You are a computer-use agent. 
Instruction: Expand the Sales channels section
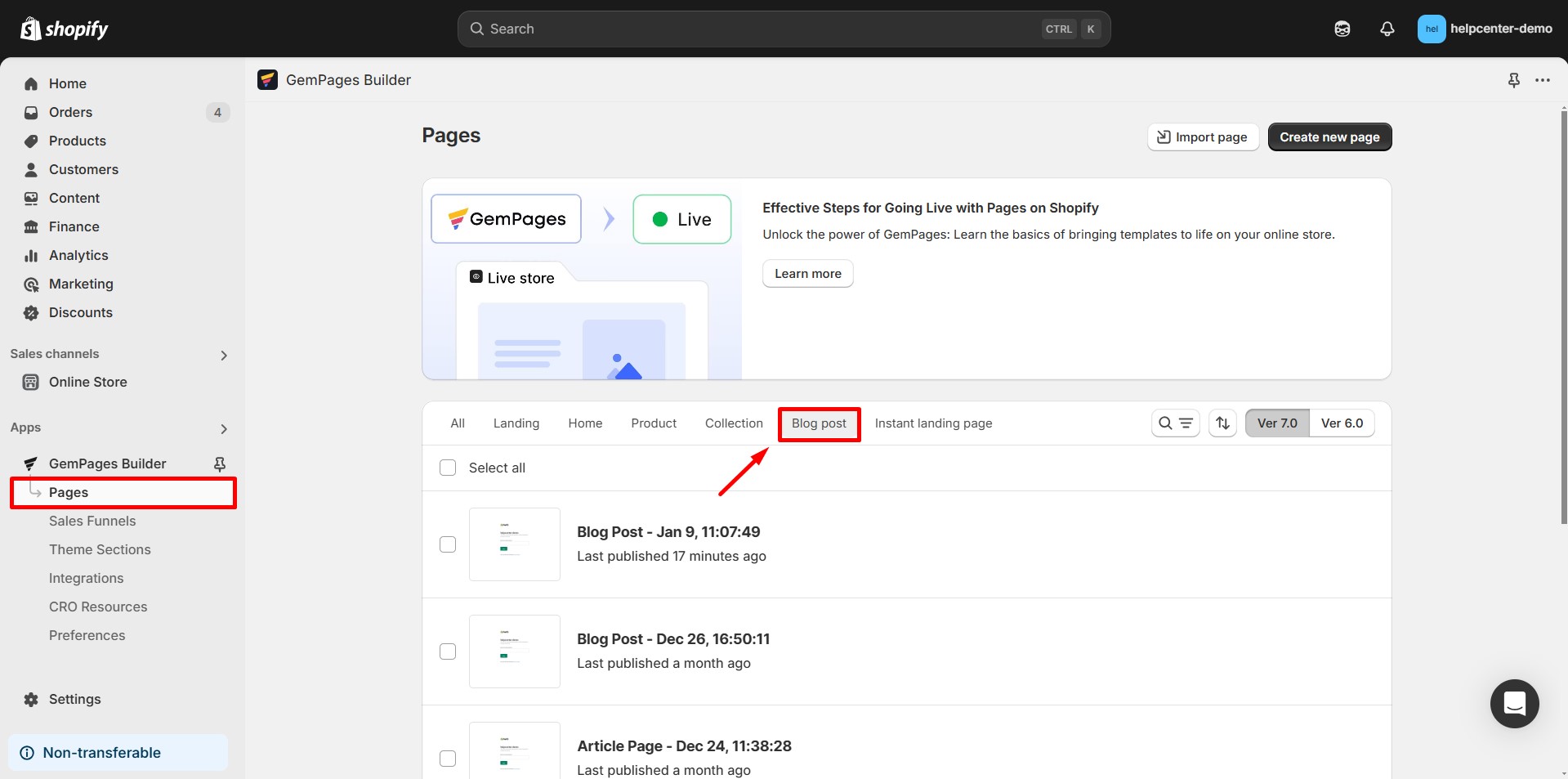pyautogui.click(x=224, y=355)
